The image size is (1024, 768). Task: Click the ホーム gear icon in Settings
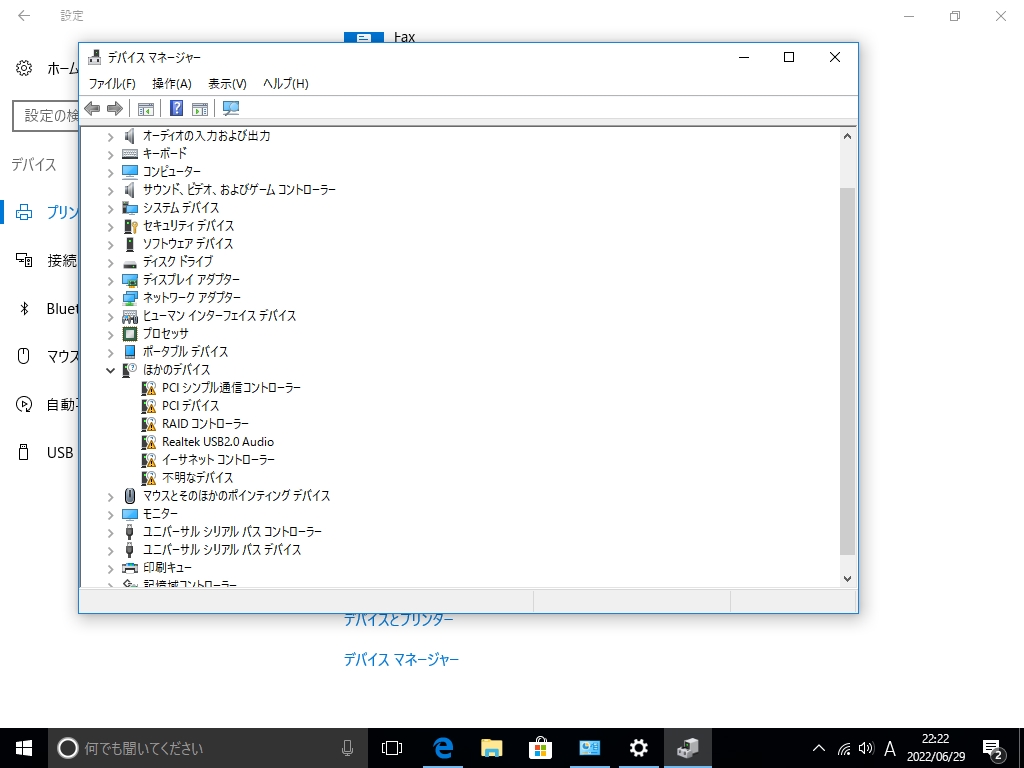(x=24, y=68)
